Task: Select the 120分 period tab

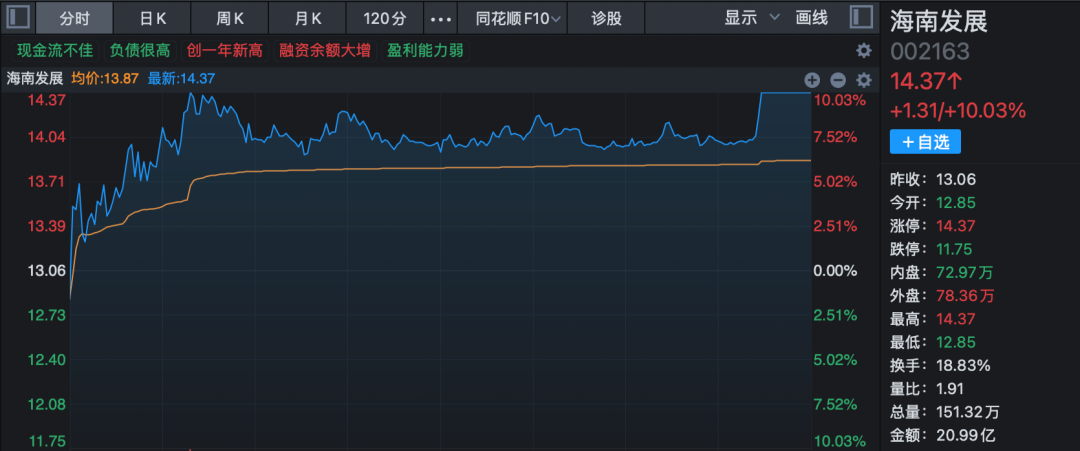Action: coord(384,18)
